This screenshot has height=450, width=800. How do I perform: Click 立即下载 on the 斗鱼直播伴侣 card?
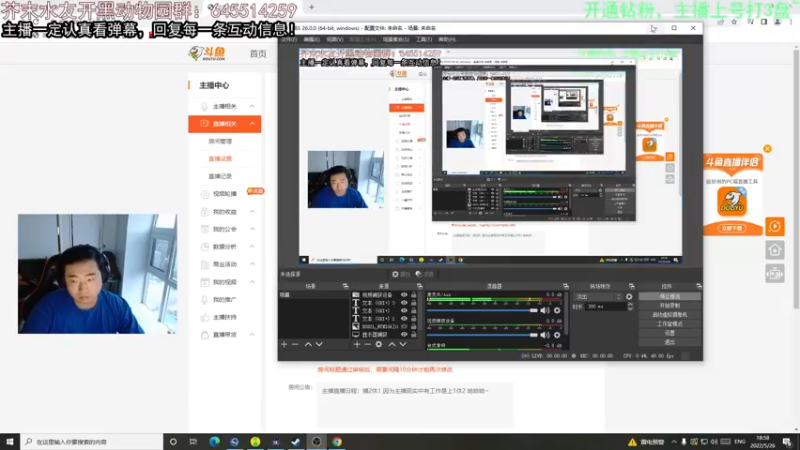click(x=732, y=228)
